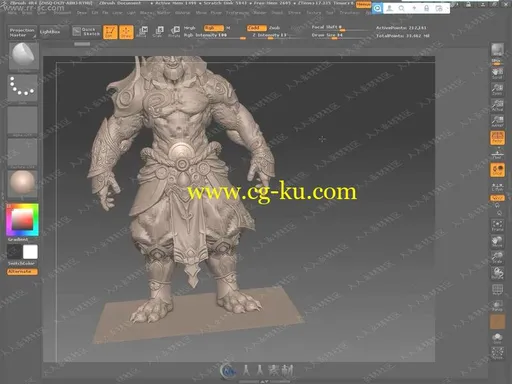Viewport: 512px width, 384px height.
Task: Click the Scale view icon on right shelf
Action: coord(497,257)
